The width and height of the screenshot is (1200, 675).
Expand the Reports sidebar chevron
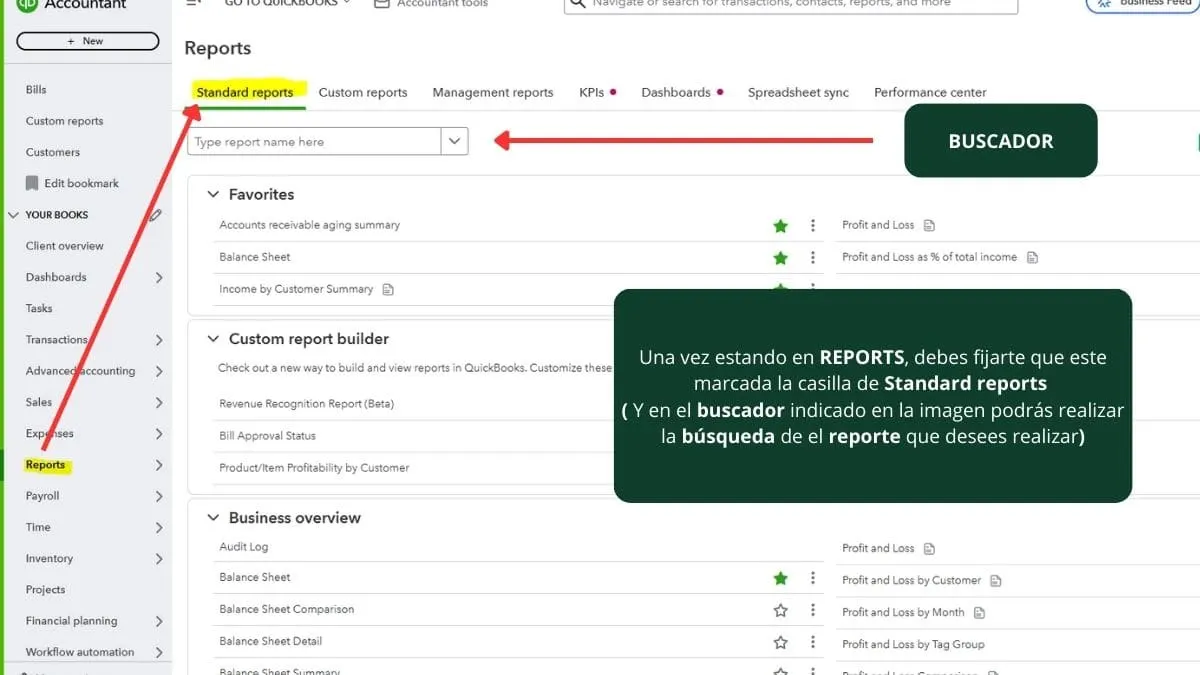(x=159, y=465)
